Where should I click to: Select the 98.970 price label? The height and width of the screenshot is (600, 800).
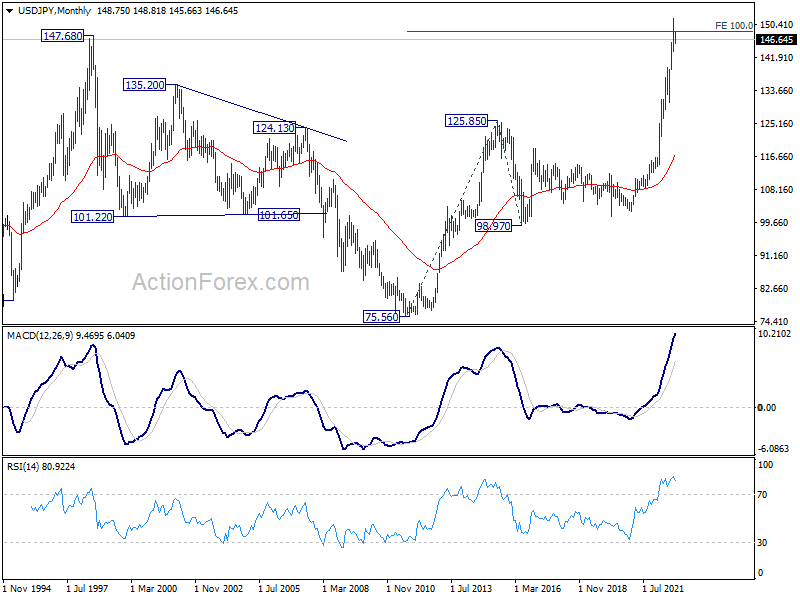[493, 226]
